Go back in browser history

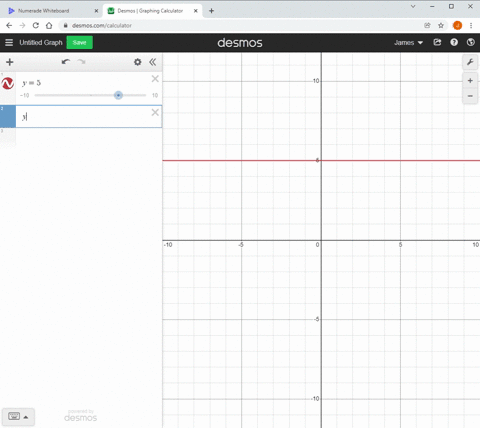[x=9, y=25]
